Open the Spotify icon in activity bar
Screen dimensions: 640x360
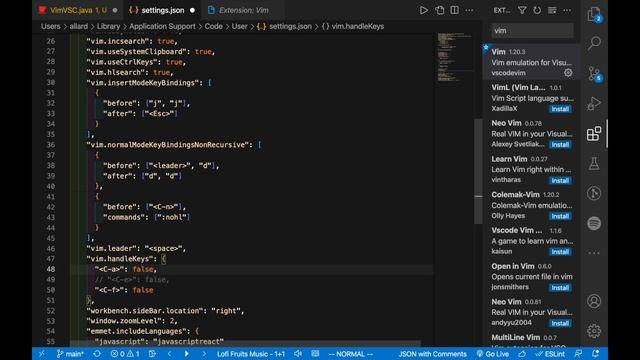pyautogui.click(x=594, y=223)
